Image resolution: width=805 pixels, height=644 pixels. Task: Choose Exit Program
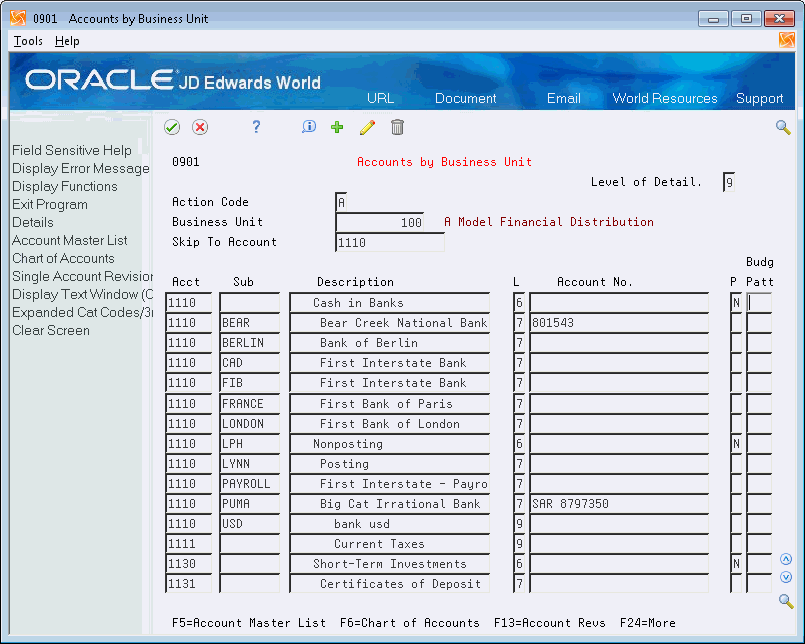tap(50, 204)
